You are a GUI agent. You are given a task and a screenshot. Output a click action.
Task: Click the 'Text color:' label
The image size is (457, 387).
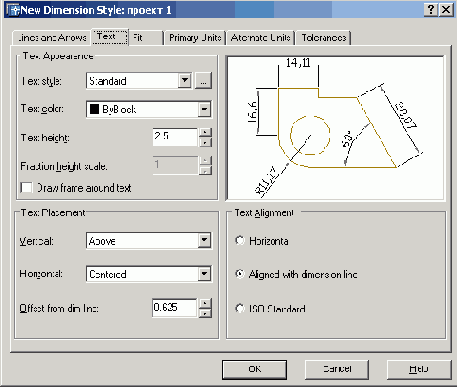[x=42, y=109]
